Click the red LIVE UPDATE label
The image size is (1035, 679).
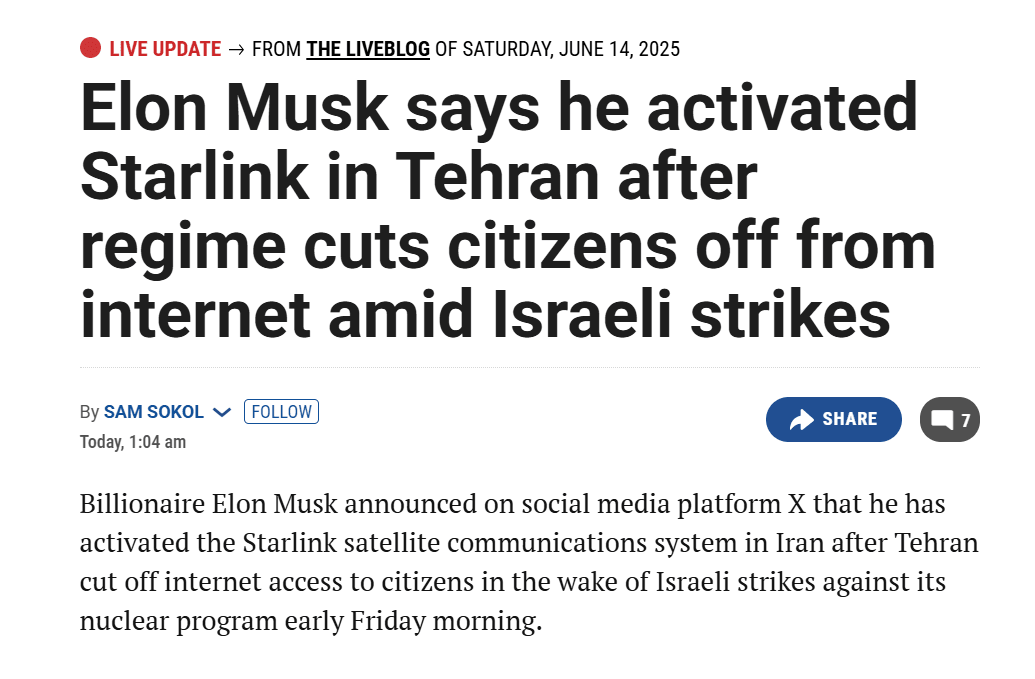[x=165, y=49]
